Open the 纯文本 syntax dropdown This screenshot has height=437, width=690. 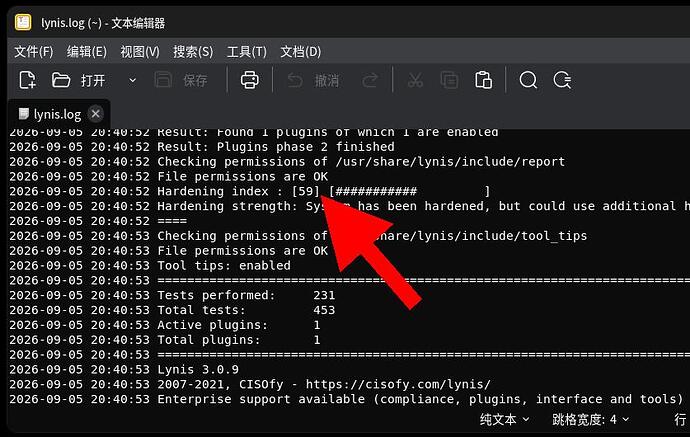tap(504, 419)
